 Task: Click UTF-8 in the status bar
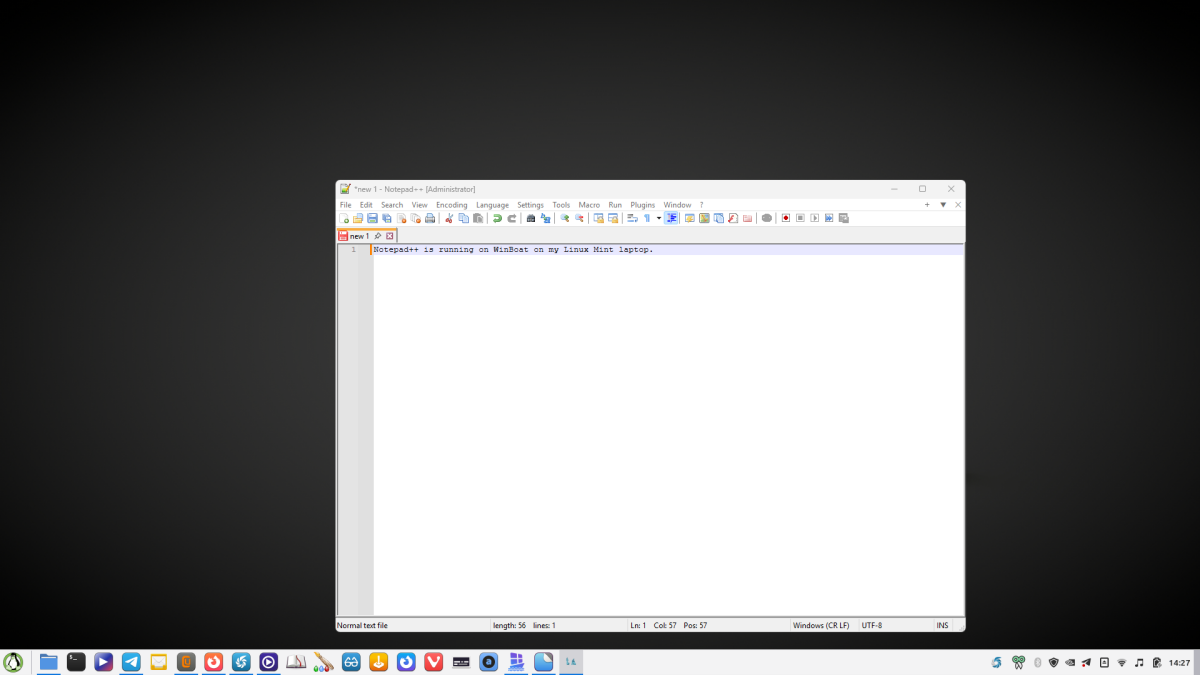coord(871,625)
